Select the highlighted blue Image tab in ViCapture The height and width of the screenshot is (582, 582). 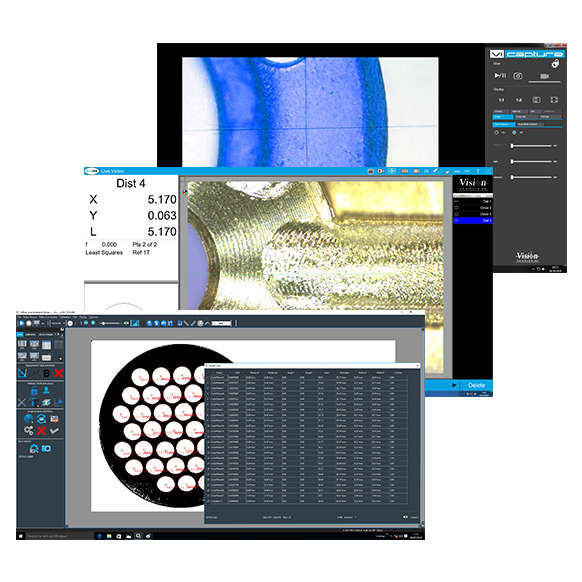pos(503,117)
